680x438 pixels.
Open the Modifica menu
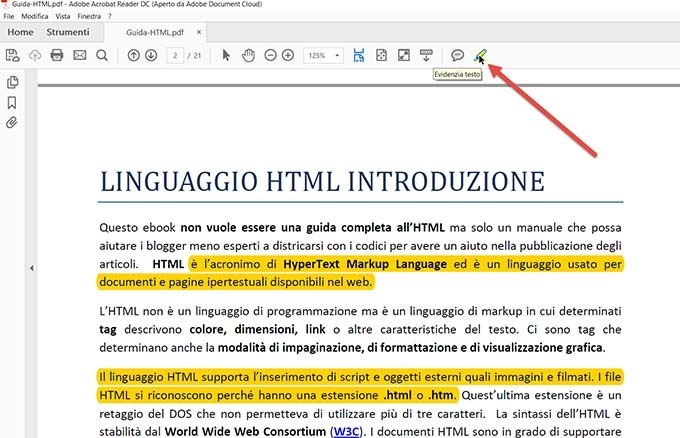[35, 16]
